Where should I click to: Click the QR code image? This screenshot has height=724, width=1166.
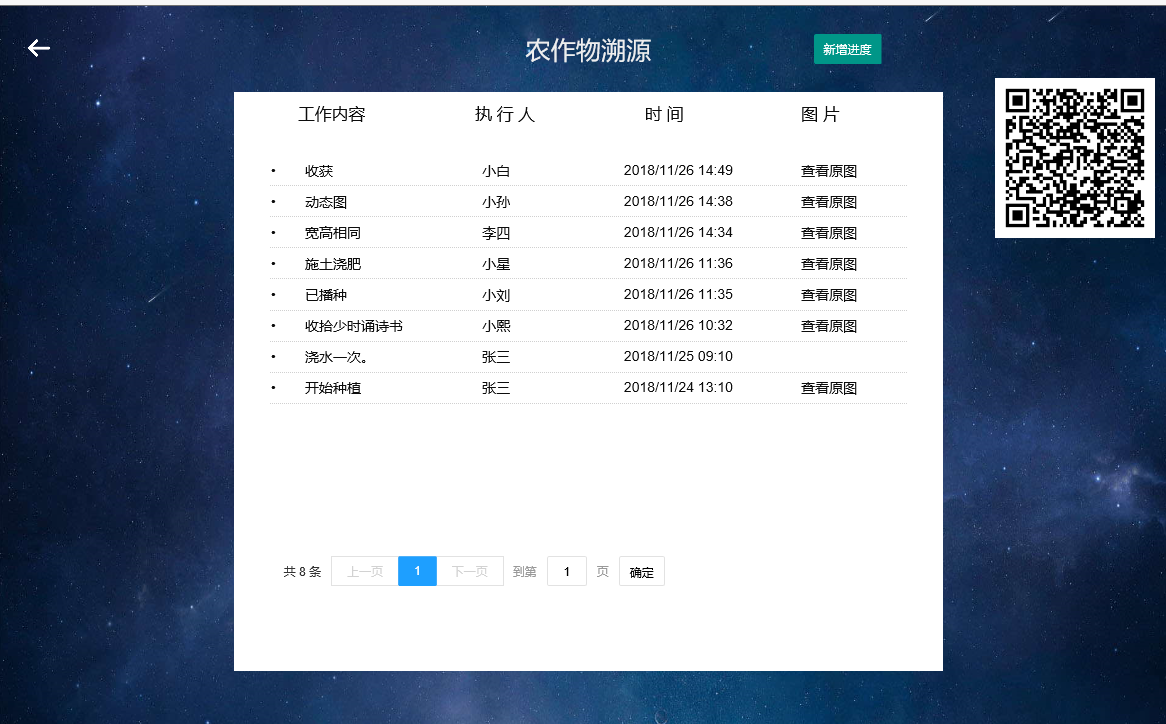[1074, 158]
